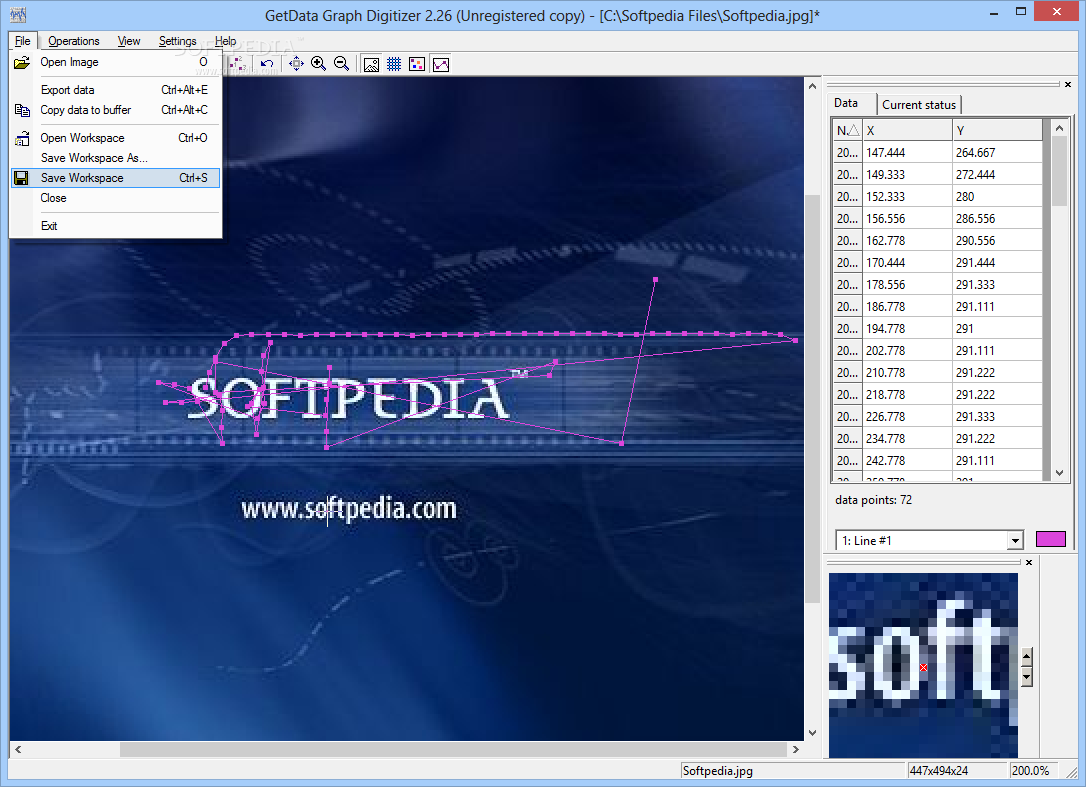Select the cell with X value 152.333
This screenshot has height=787, width=1086.
click(x=907, y=197)
